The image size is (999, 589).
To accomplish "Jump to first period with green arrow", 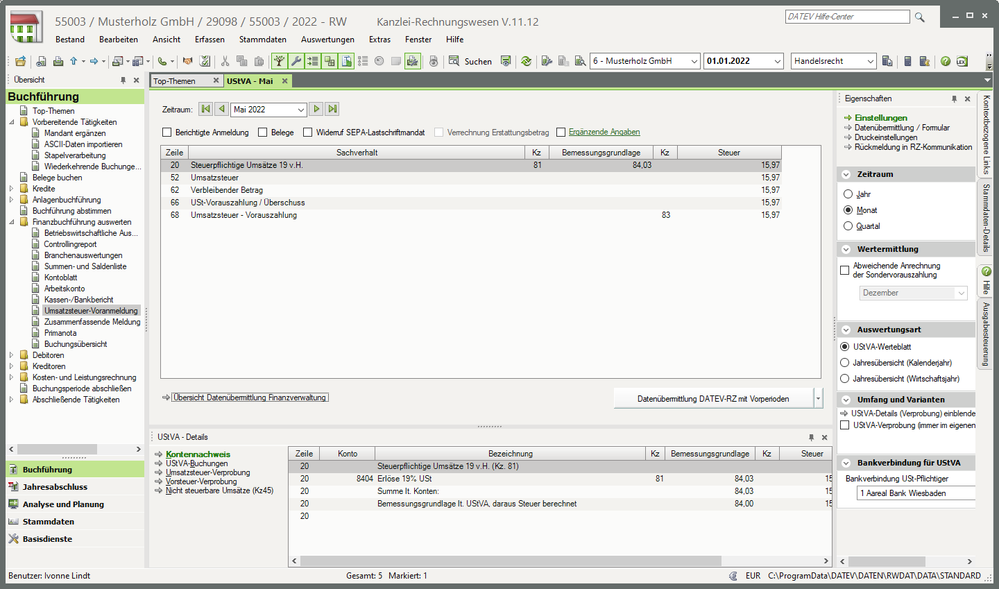I will pos(205,109).
